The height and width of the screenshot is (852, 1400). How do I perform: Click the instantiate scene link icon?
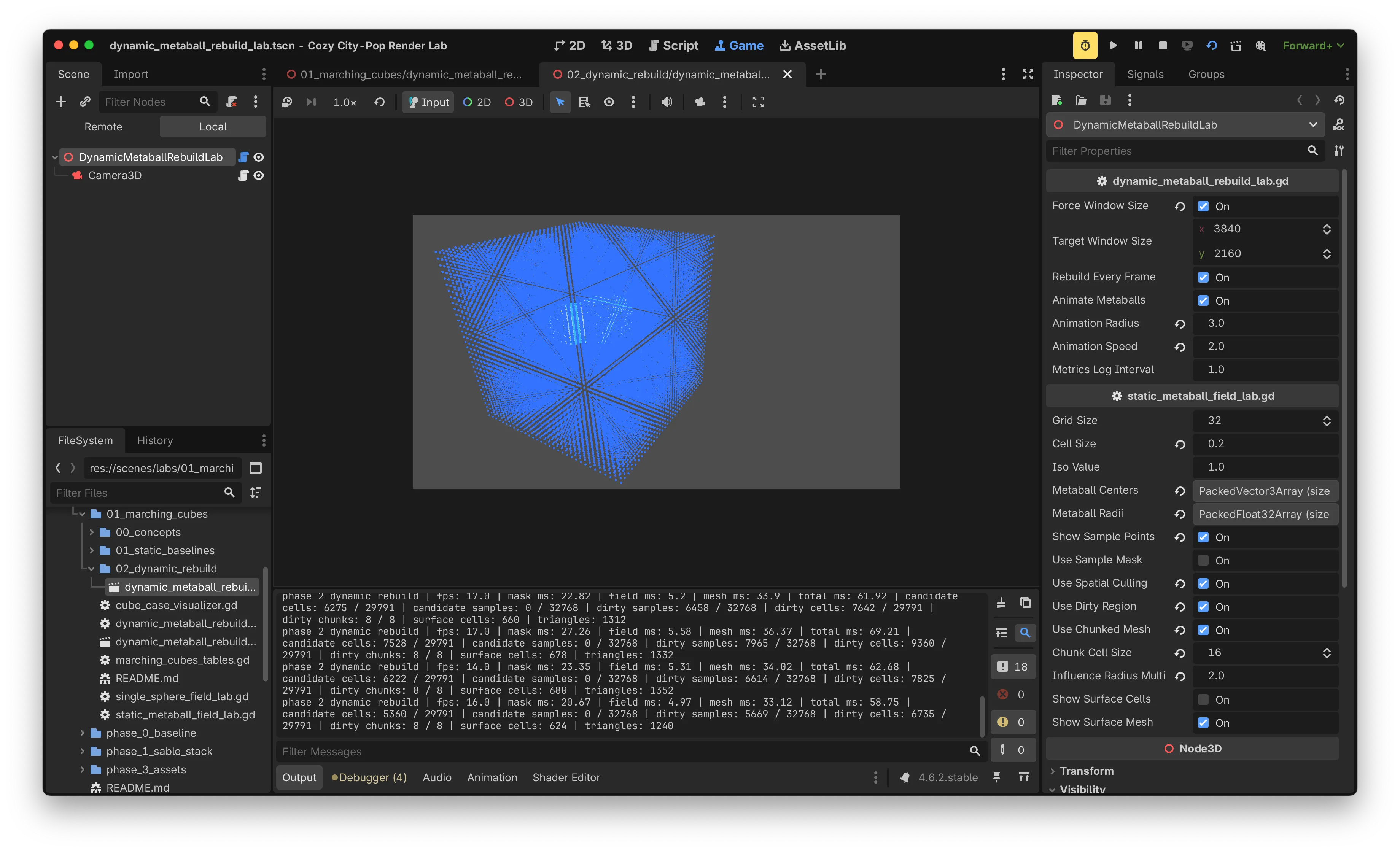click(85, 102)
